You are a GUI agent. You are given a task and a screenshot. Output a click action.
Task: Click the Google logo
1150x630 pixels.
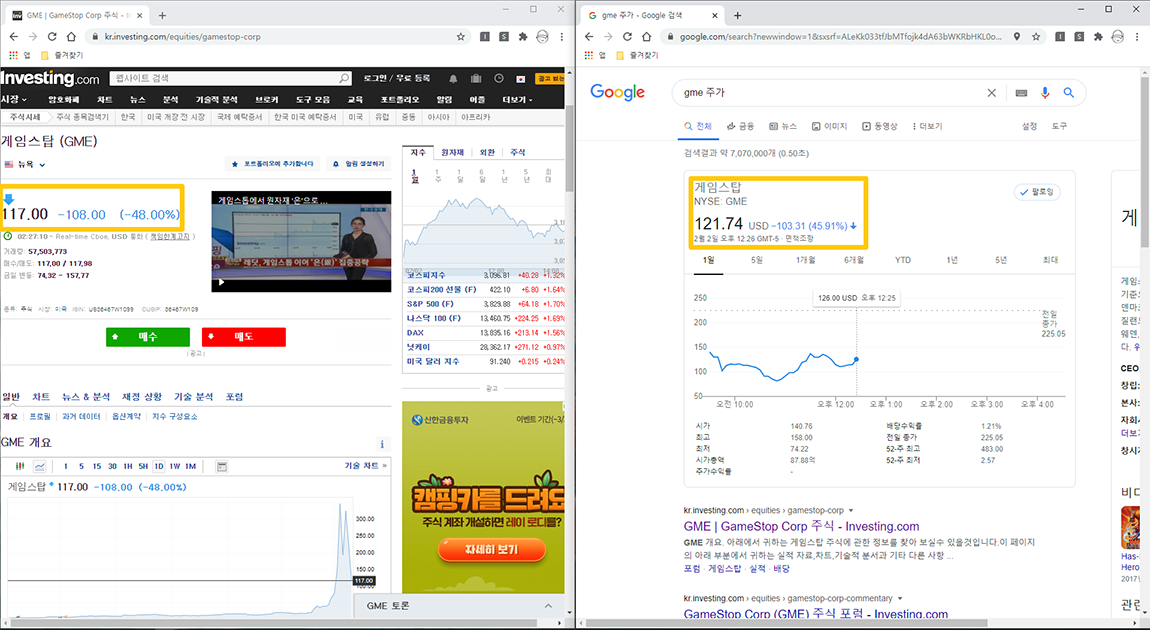pos(618,92)
